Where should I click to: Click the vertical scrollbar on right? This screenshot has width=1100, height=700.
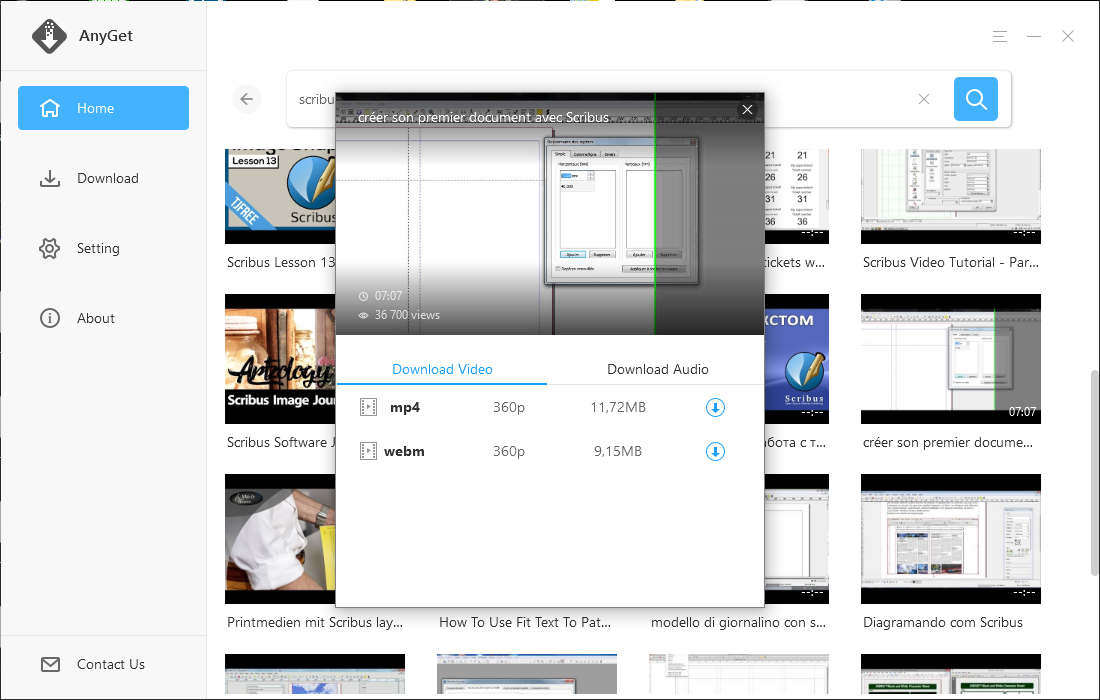tap(1094, 471)
